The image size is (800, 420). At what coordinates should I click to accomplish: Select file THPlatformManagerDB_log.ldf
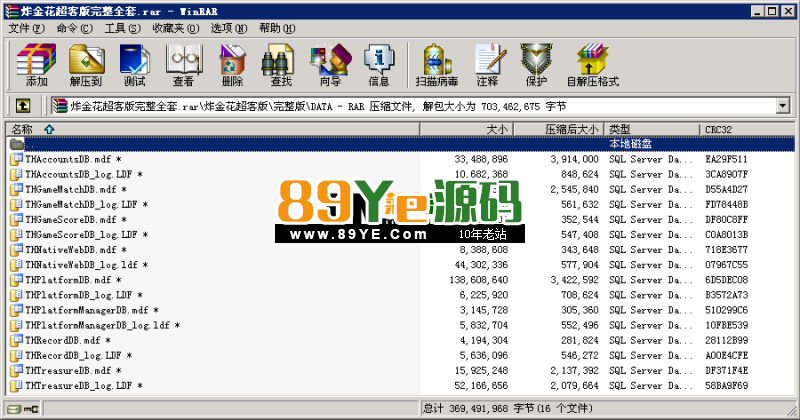pos(103,325)
